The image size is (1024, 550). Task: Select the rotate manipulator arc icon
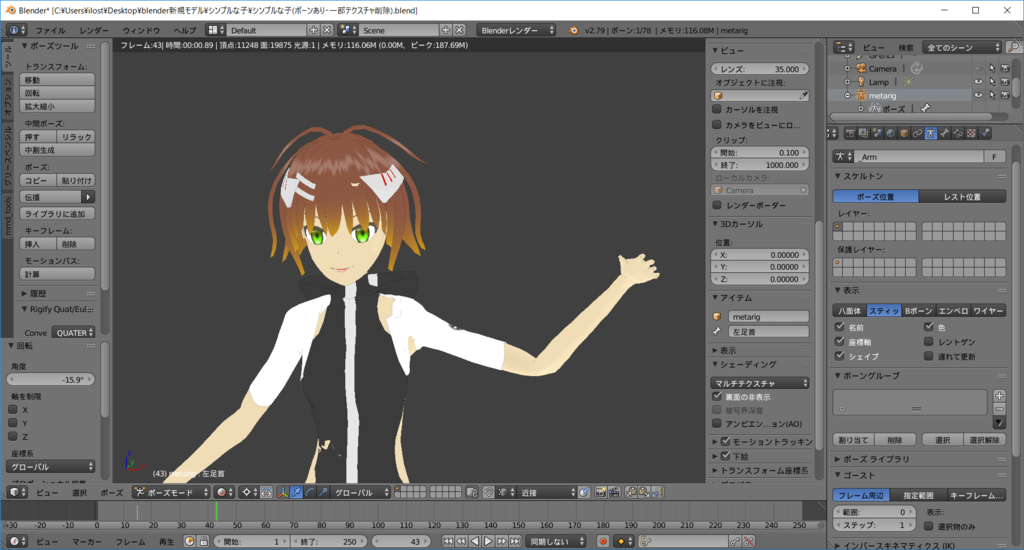coord(310,492)
